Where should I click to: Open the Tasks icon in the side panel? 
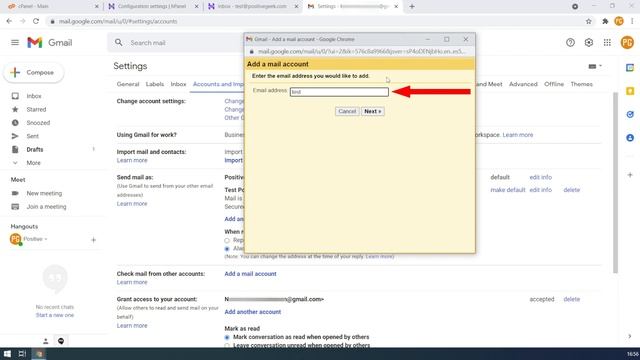pyautogui.click(x=630, y=114)
